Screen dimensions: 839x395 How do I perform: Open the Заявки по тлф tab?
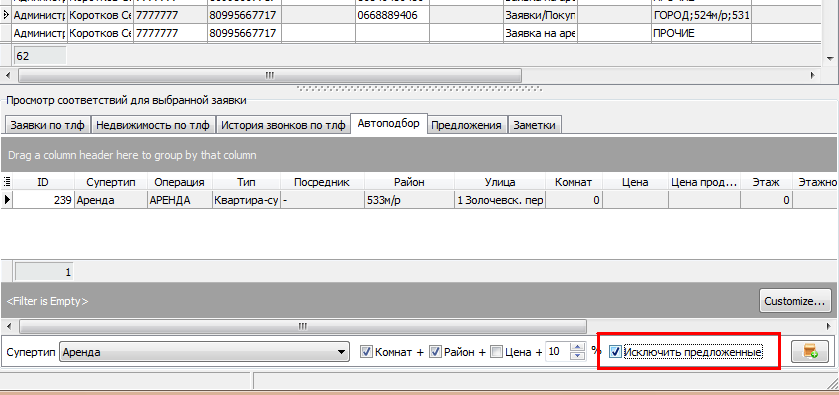pos(48,125)
